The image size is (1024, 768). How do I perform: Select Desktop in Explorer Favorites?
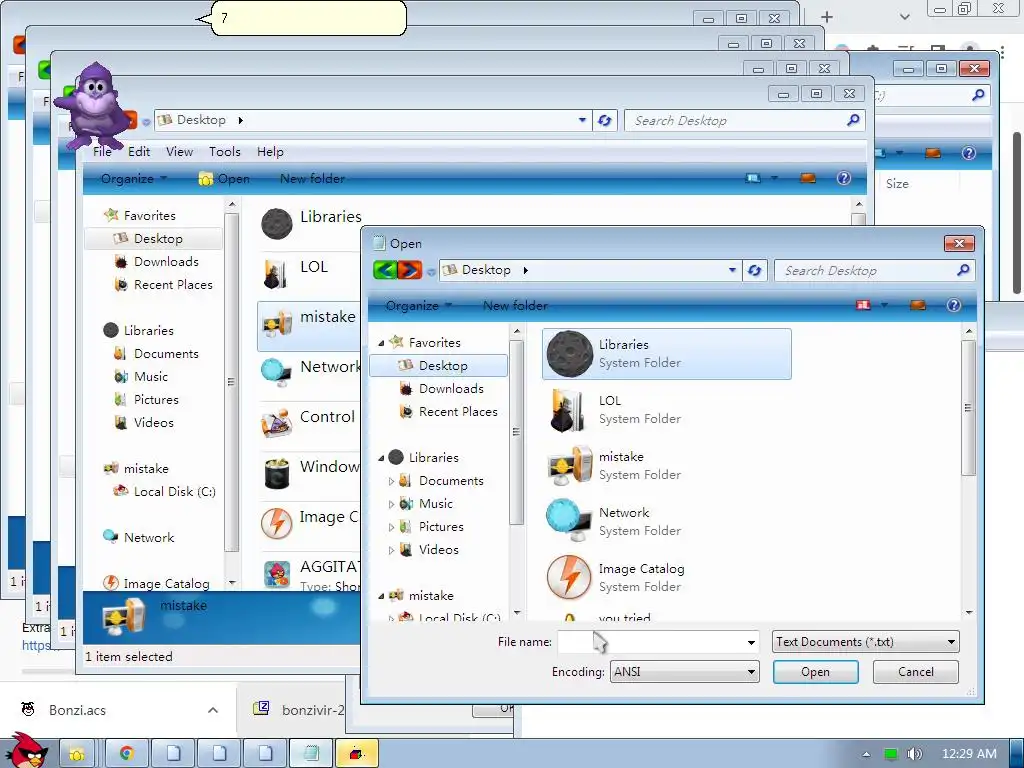pos(153,238)
